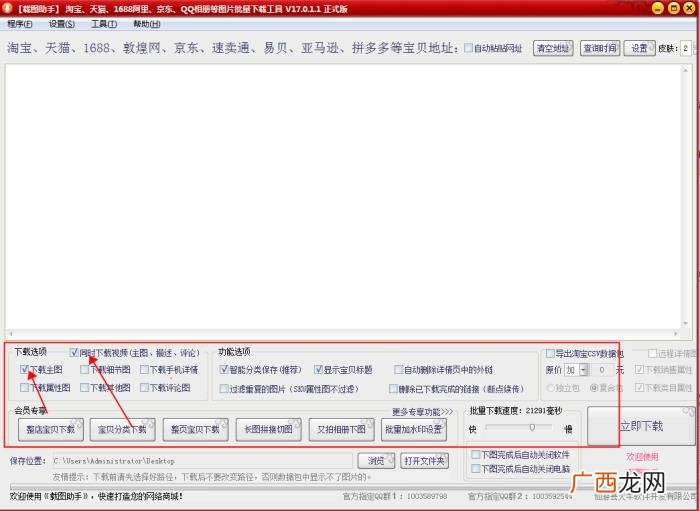This screenshot has height=511, width=700.
Task: Click inside the product URL text area
Action: (x=343, y=196)
